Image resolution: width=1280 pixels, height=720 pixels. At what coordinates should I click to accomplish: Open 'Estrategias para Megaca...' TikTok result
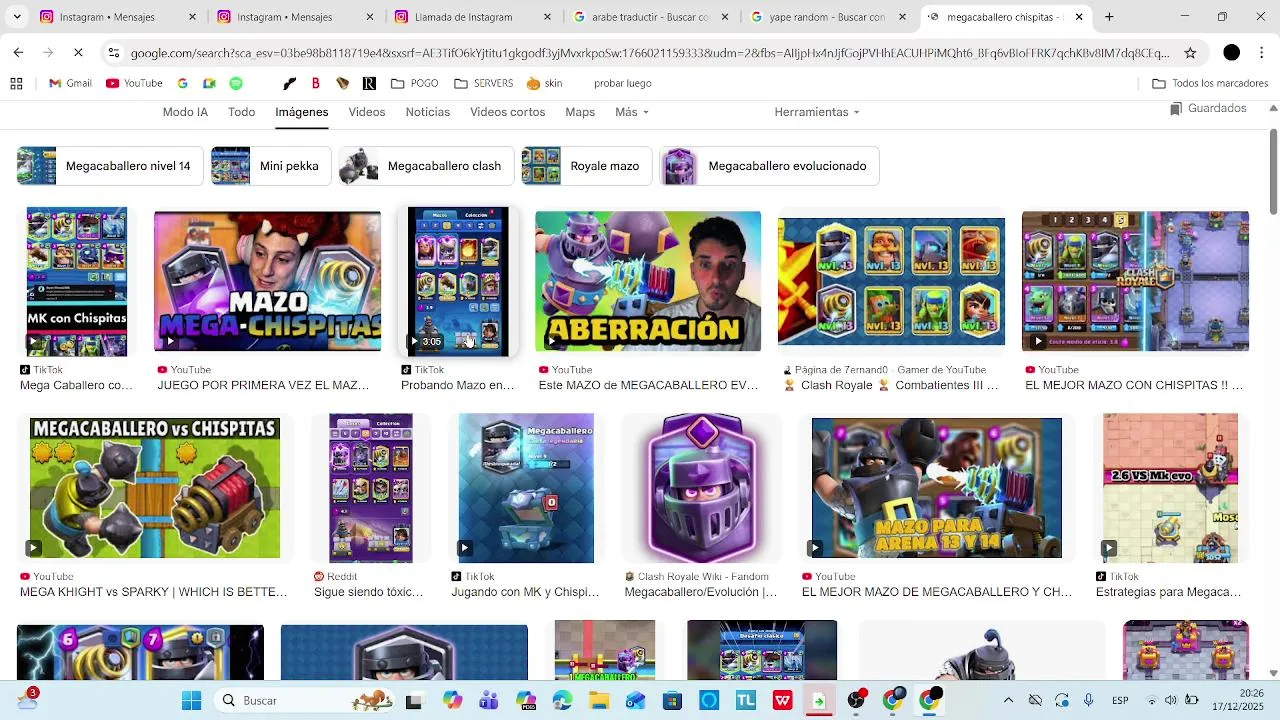tap(1168, 592)
